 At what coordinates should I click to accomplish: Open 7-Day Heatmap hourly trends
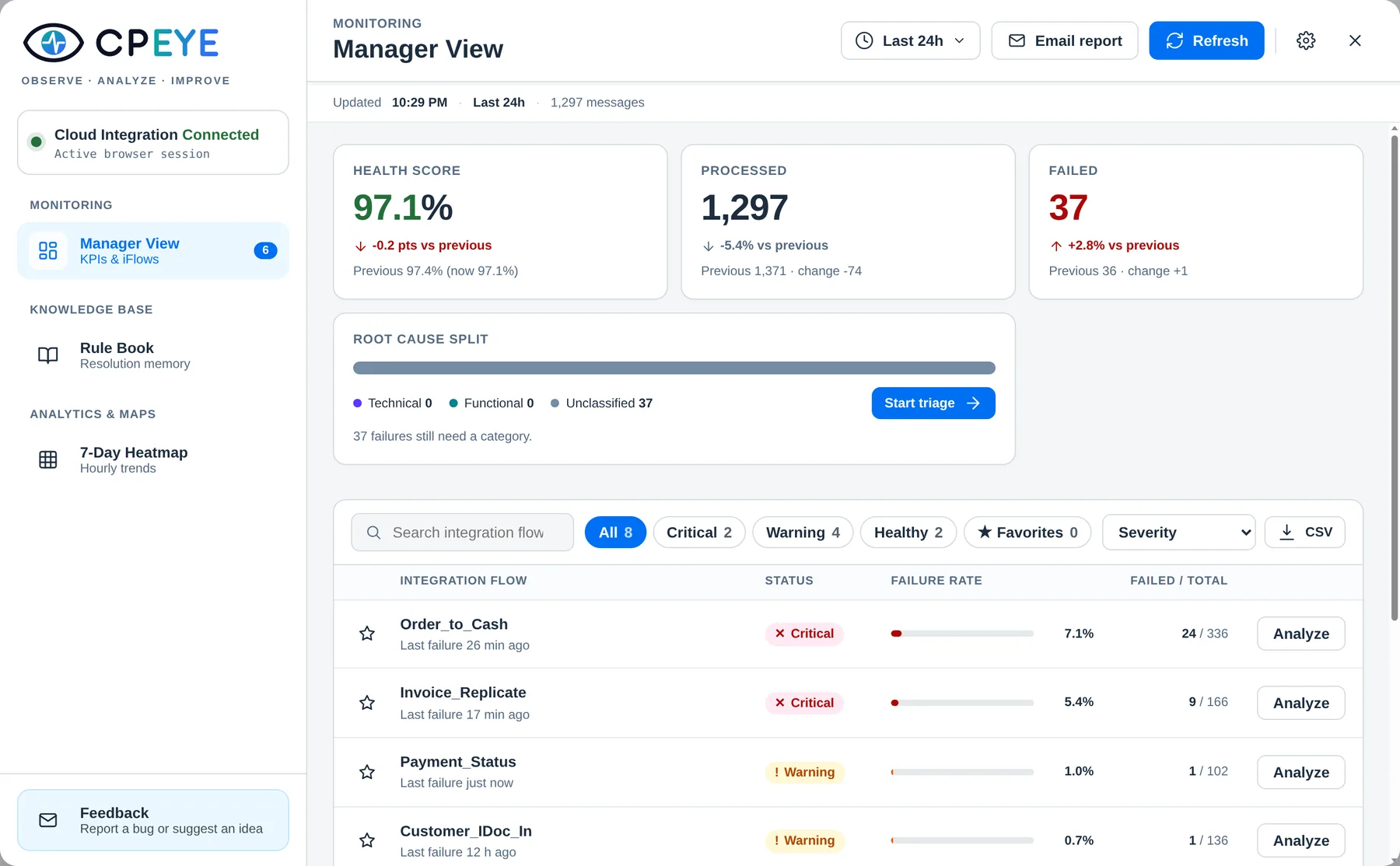(153, 459)
